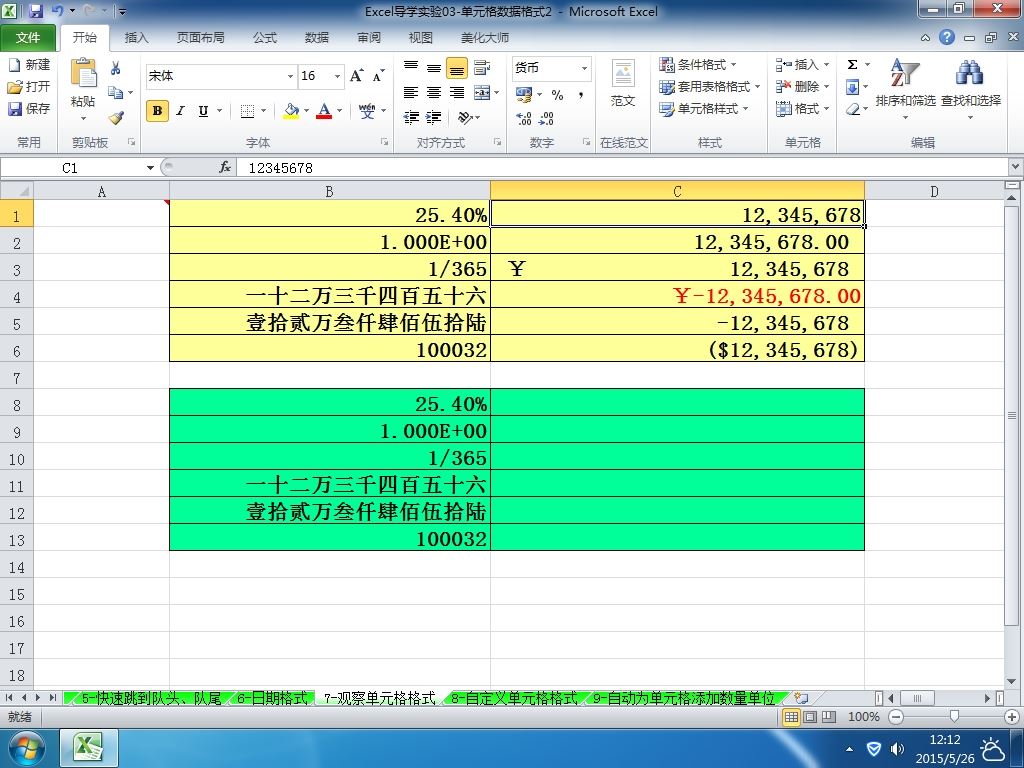The image size is (1024, 768).
Task: Open the 8-自定义单元格格式 sheet tab
Action: (x=514, y=698)
